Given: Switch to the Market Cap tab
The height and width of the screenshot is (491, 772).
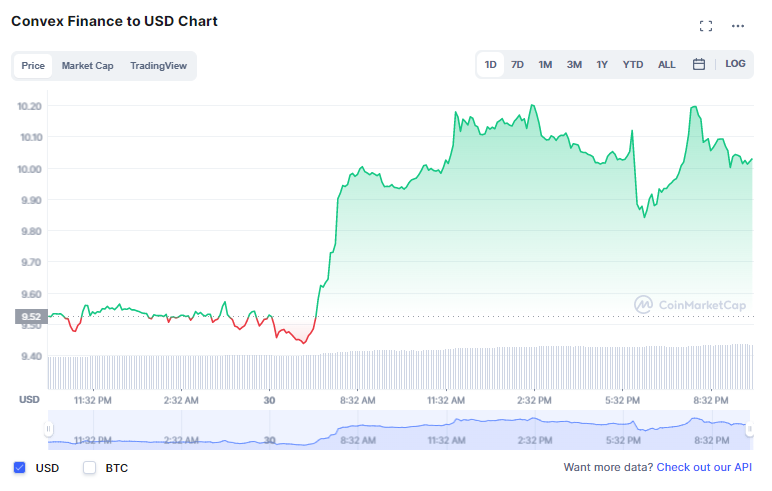Looking at the screenshot, I should point(88,65).
